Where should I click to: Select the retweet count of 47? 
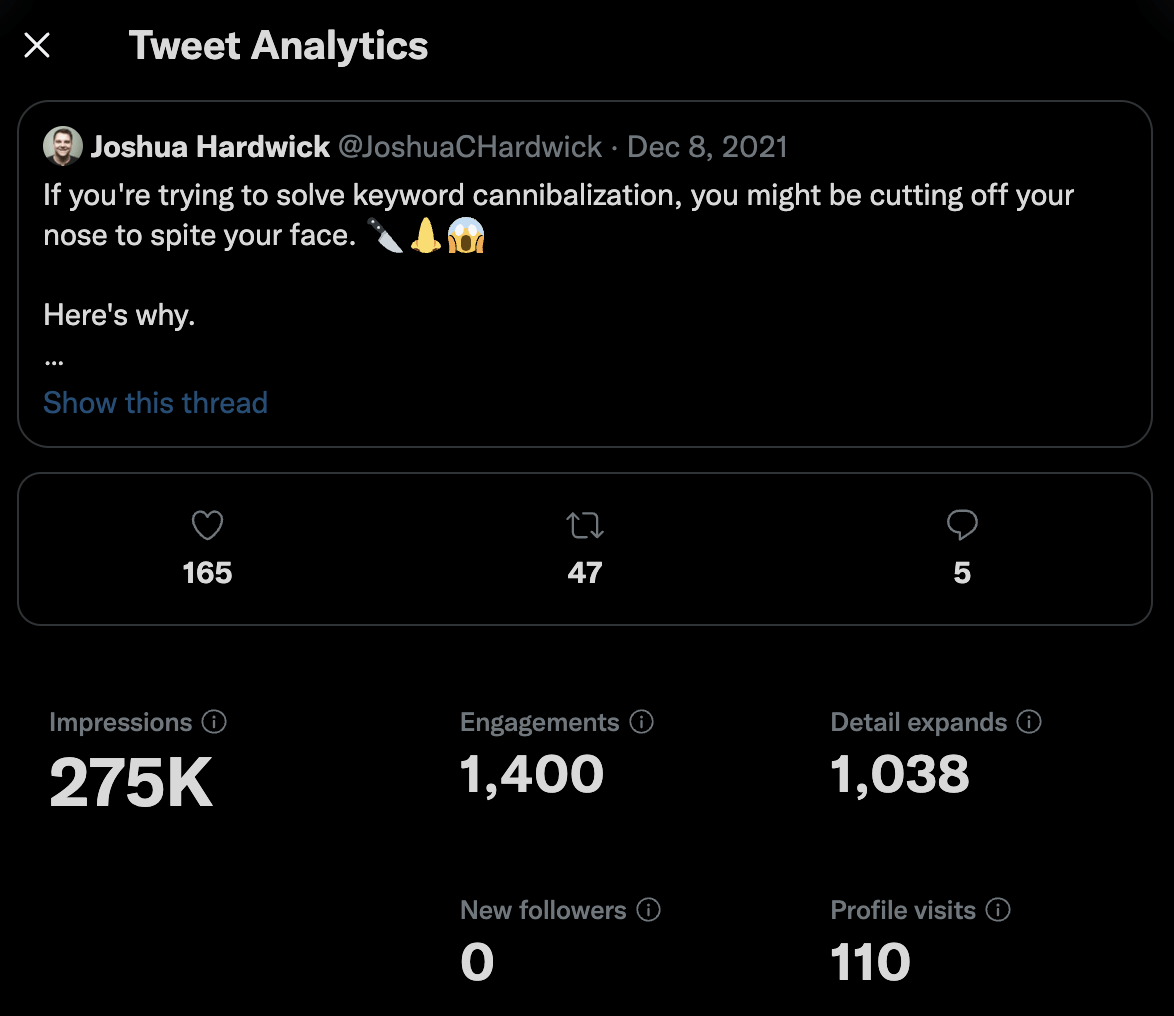pos(584,573)
